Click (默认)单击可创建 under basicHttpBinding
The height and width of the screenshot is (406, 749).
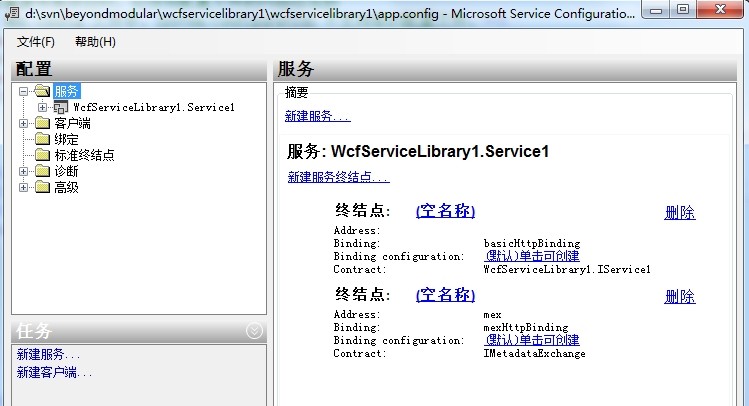click(532, 256)
